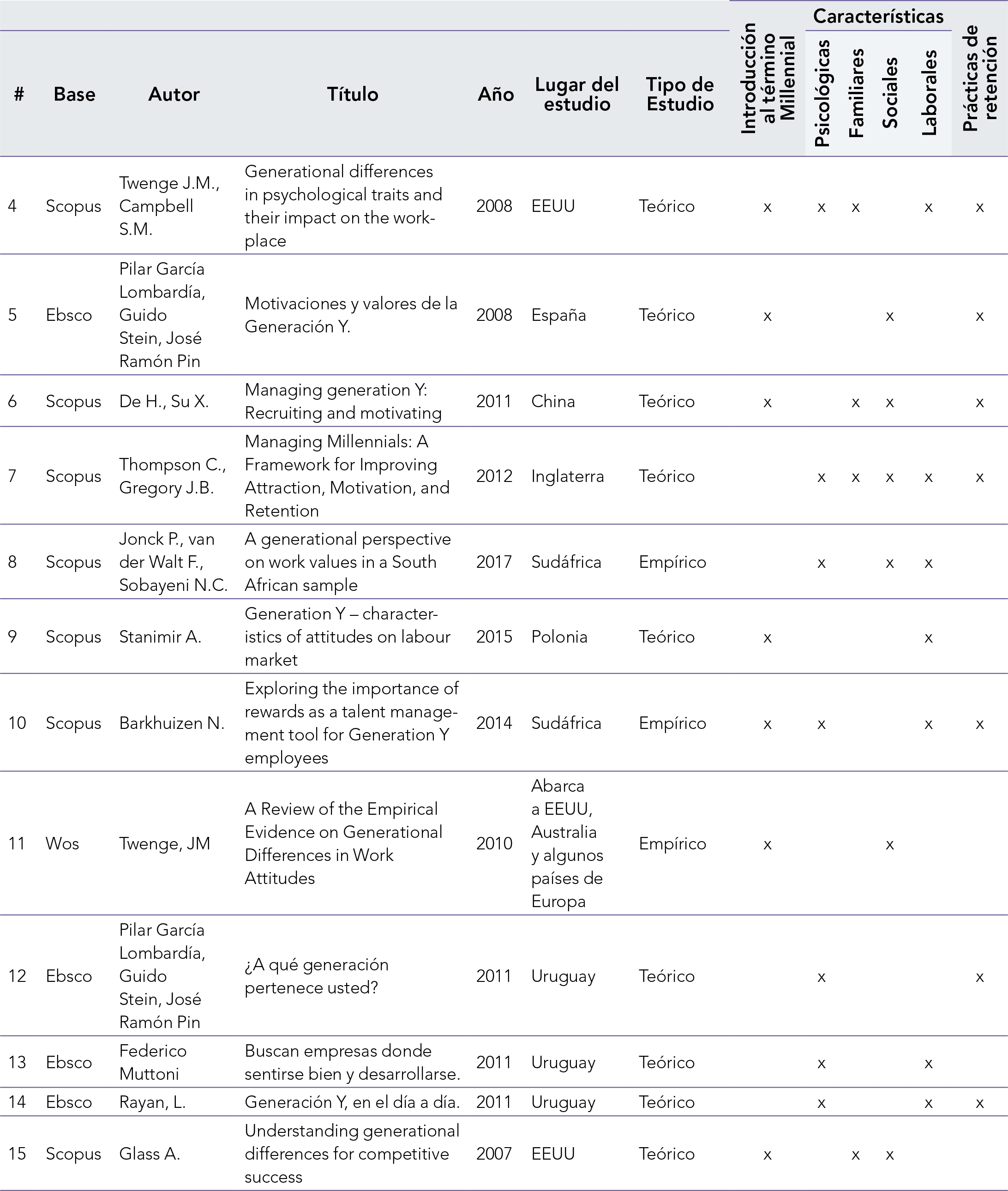Image resolution: width=1008 pixels, height=1191 pixels.
Task: Click author Barkhuizen N. cell
Action: (x=171, y=723)
